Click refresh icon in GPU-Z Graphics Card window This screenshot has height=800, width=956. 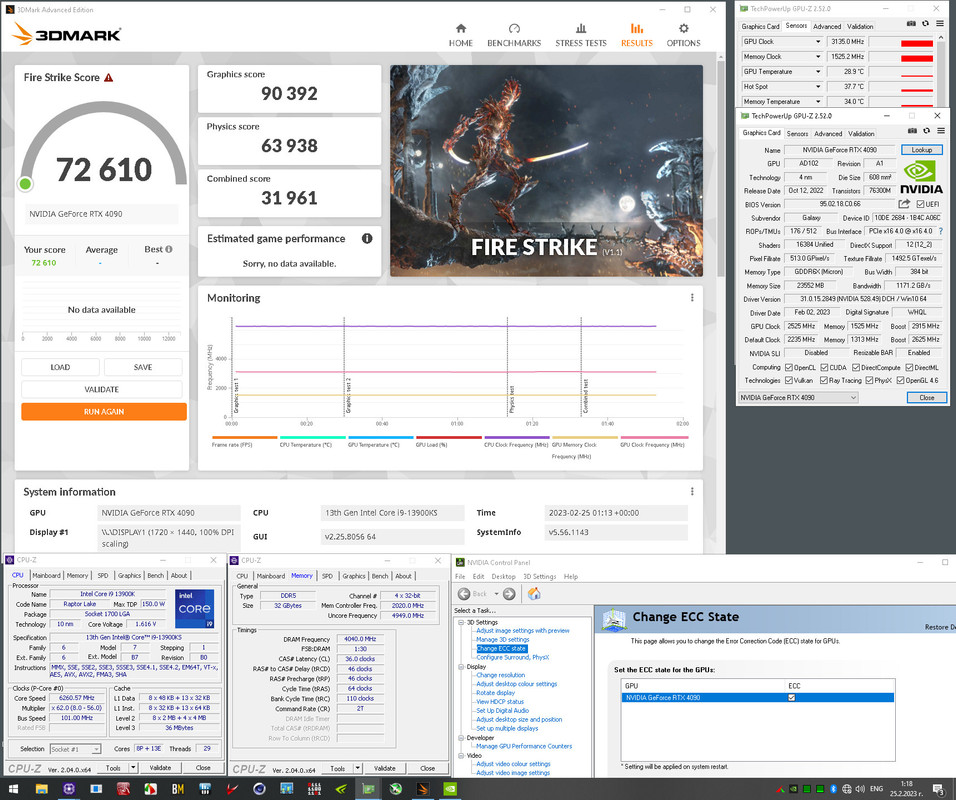coord(927,130)
